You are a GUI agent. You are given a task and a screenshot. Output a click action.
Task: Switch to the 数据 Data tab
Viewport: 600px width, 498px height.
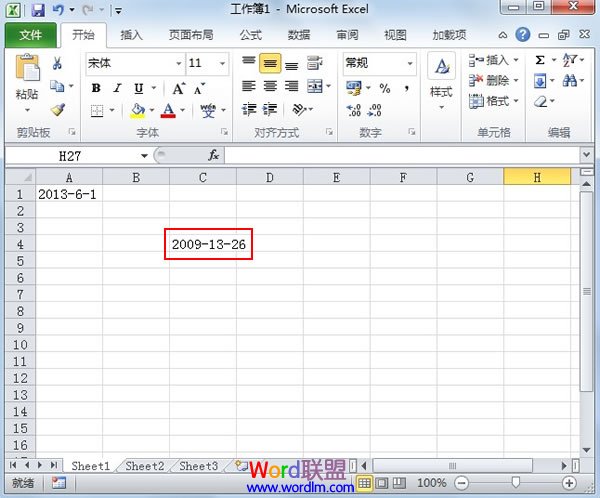[299, 35]
